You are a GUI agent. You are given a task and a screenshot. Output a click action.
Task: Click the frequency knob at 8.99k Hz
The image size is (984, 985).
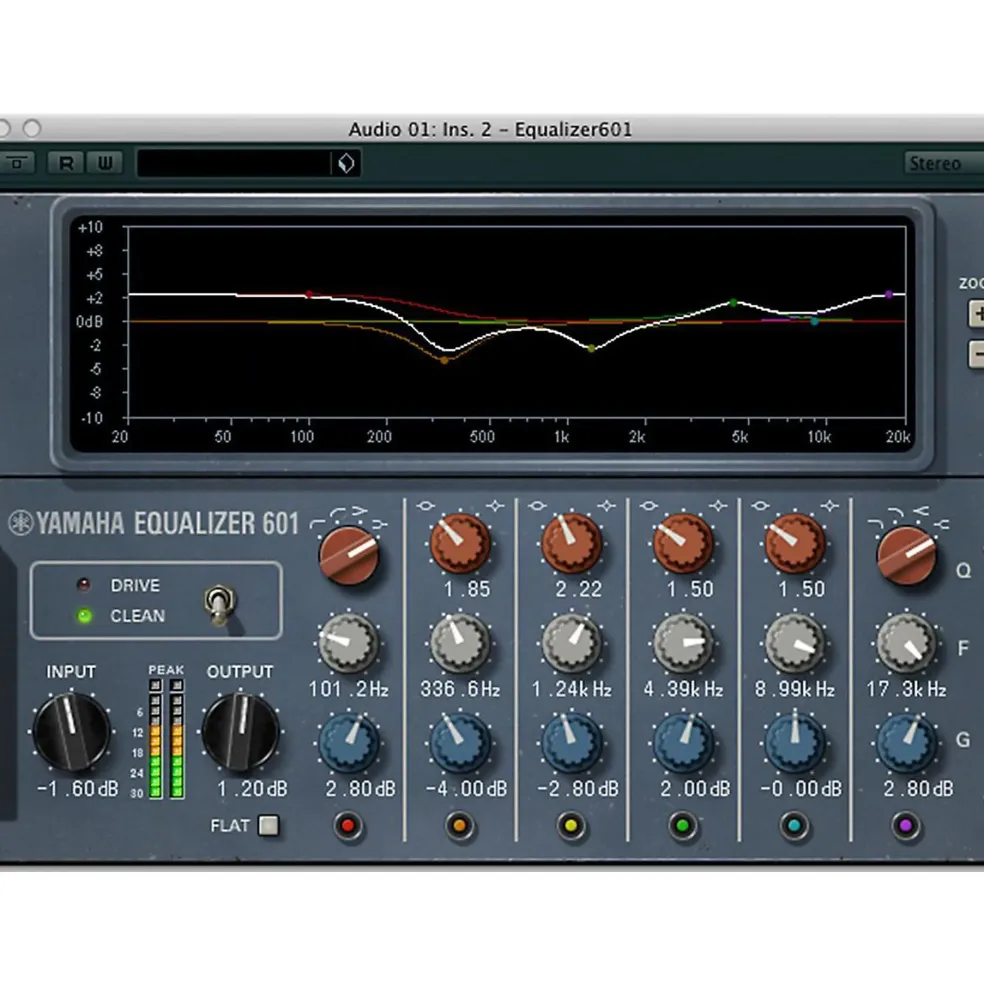pyautogui.click(x=794, y=643)
